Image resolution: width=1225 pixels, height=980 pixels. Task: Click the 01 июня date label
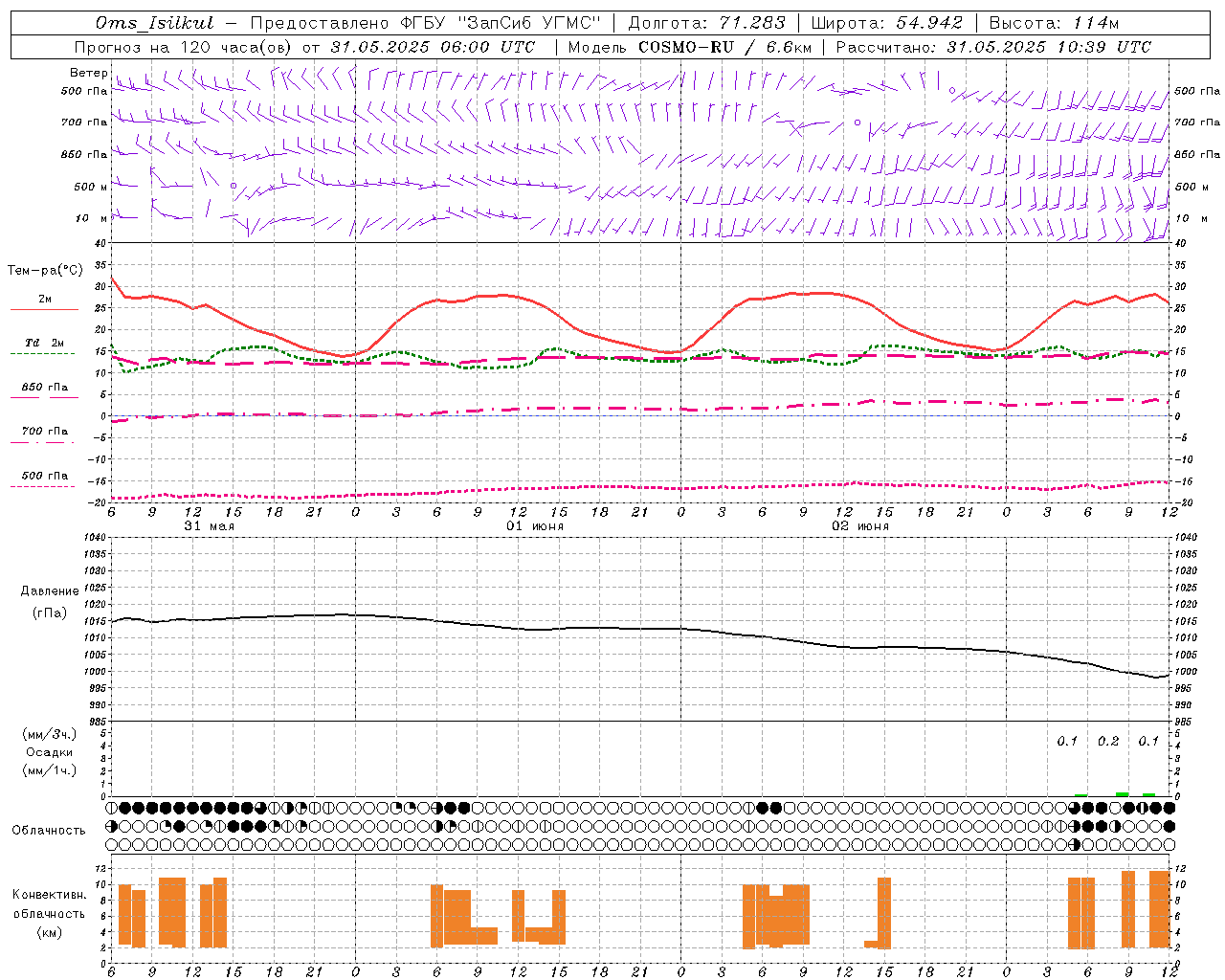(x=535, y=526)
